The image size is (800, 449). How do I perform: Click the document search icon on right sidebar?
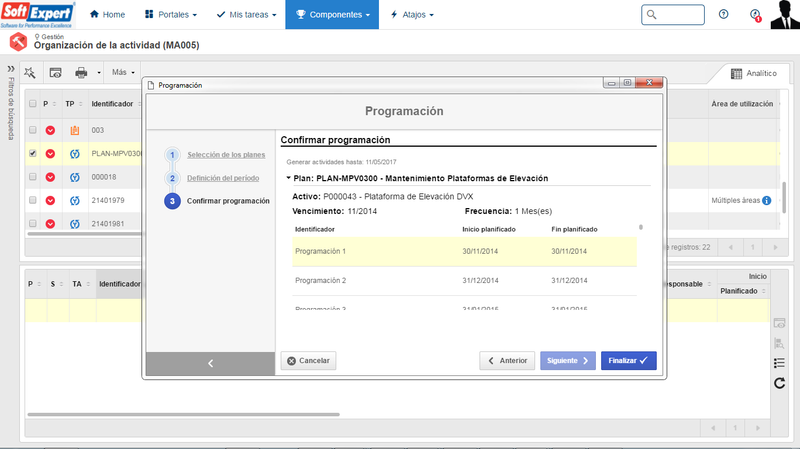[779, 343]
